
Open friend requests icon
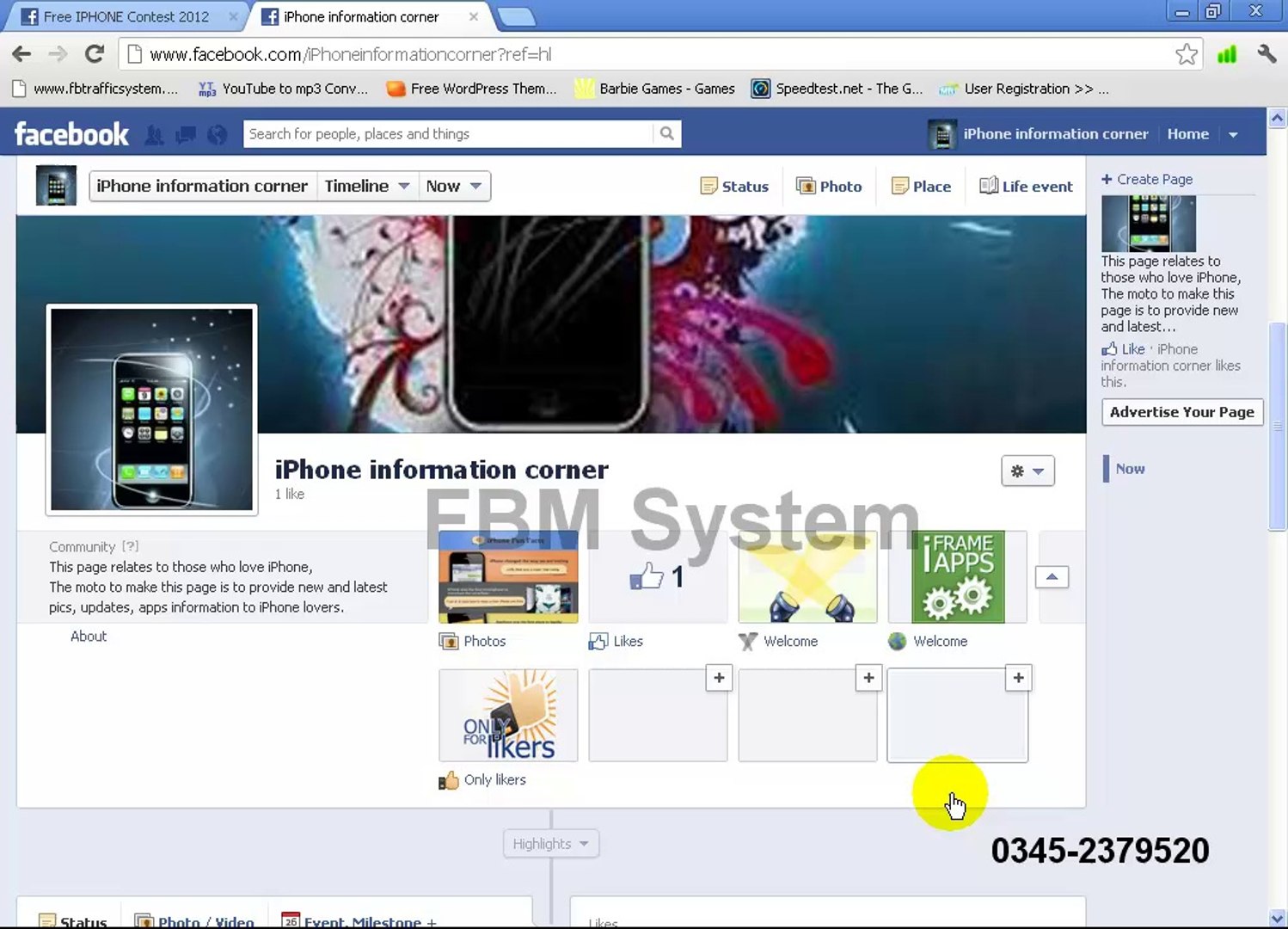(x=154, y=134)
